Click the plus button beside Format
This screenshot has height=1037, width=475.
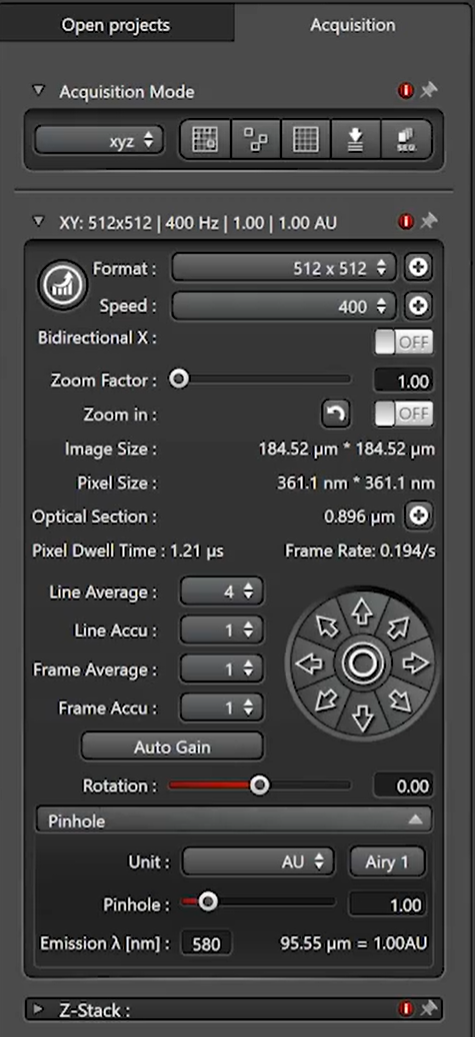(x=418, y=268)
